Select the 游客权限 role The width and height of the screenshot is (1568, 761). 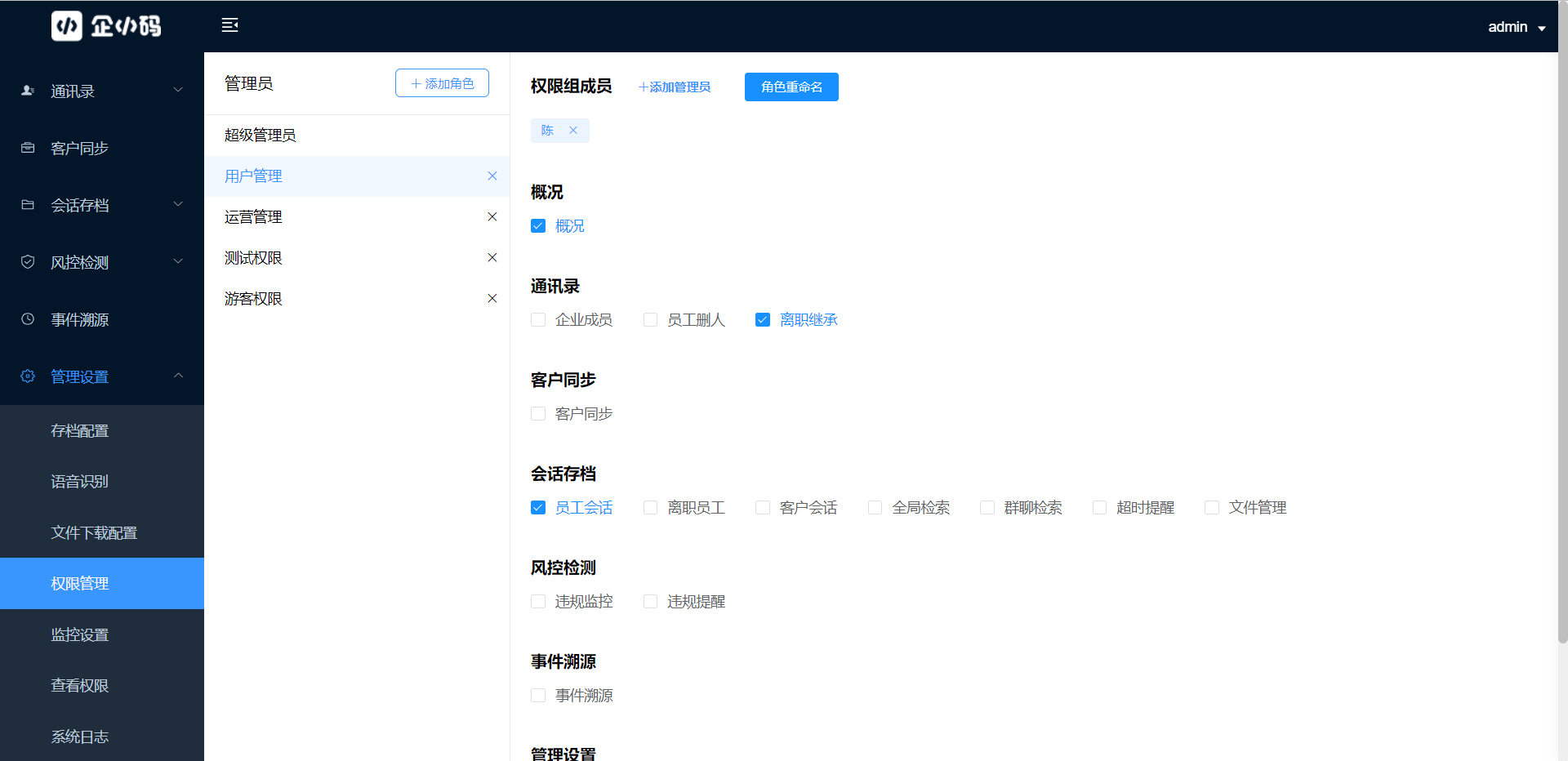pos(357,299)
